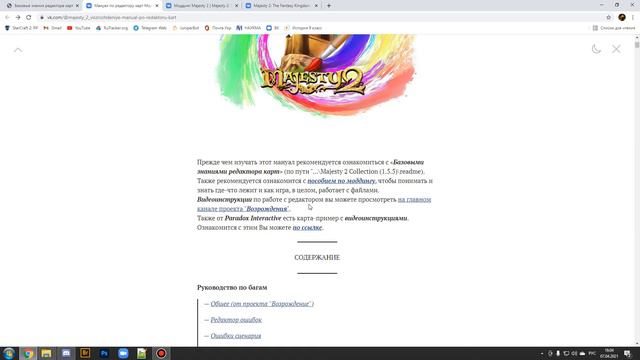Open the 'Редактор ошибок' contents link
This screenshot has width=640, height=360.
[x=236, y=320]
